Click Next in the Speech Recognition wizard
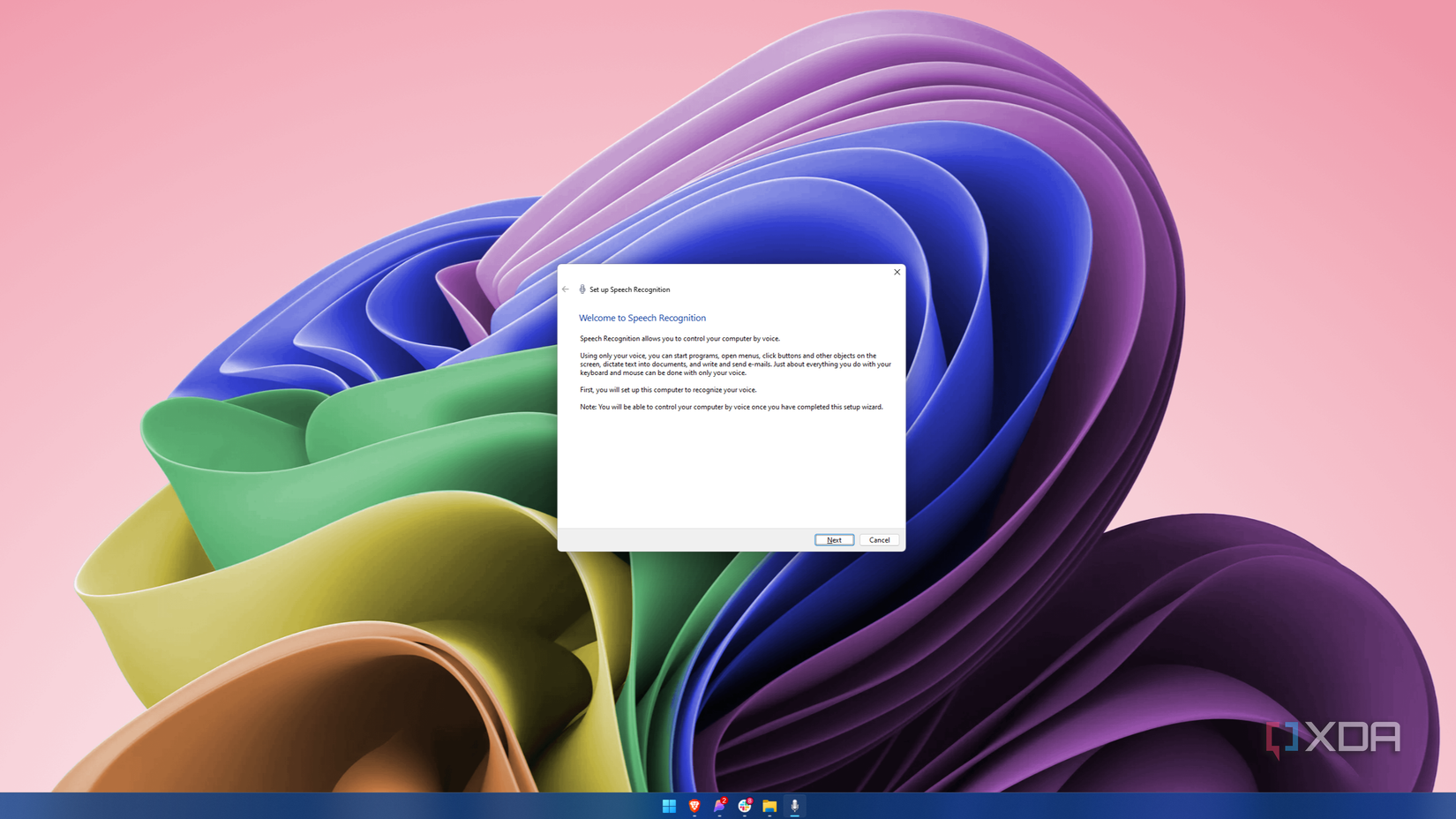Screen dimensions: 1456x819 [x=834, y=540]
